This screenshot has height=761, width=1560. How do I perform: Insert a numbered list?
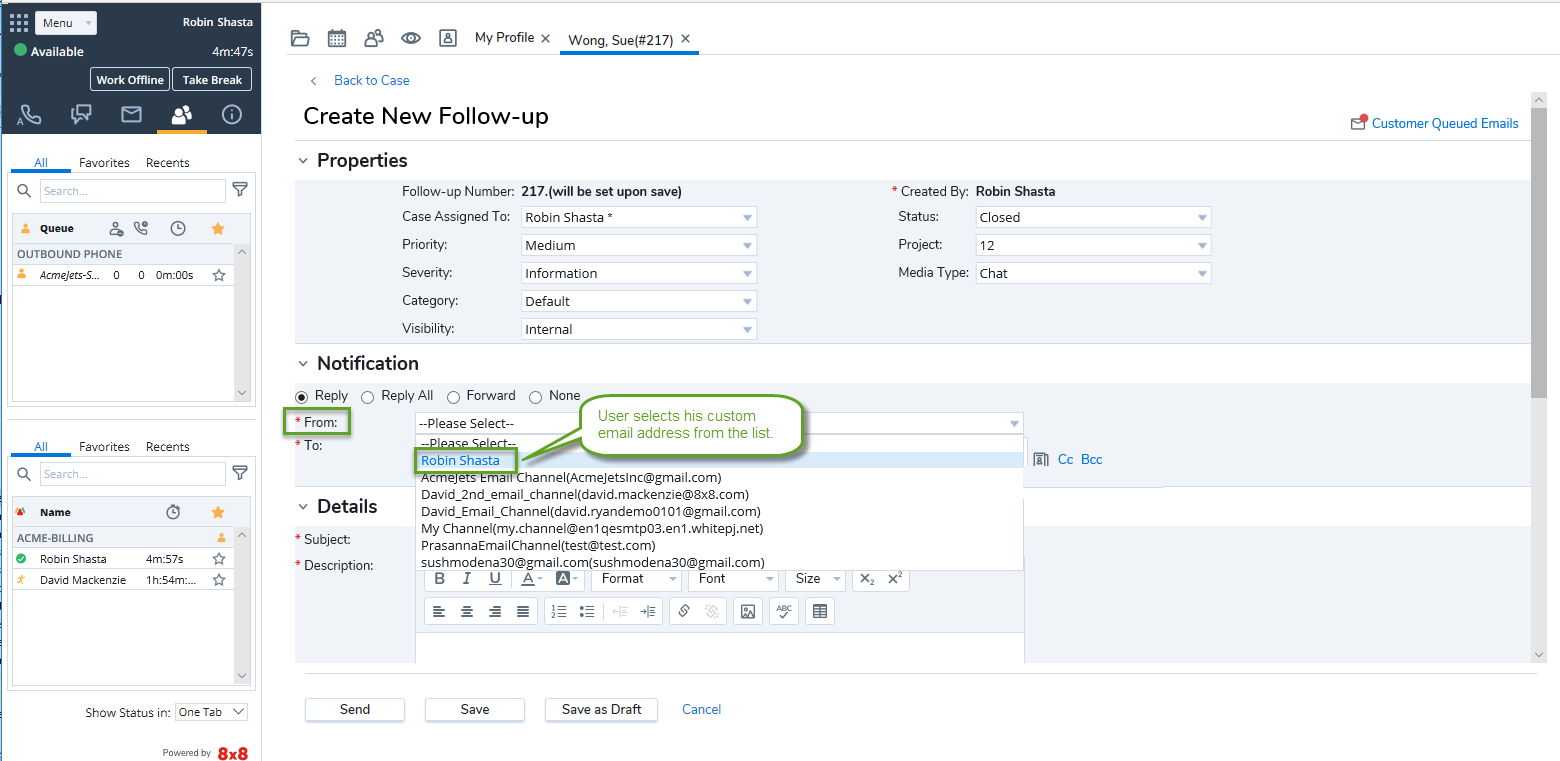pos(559,611)
